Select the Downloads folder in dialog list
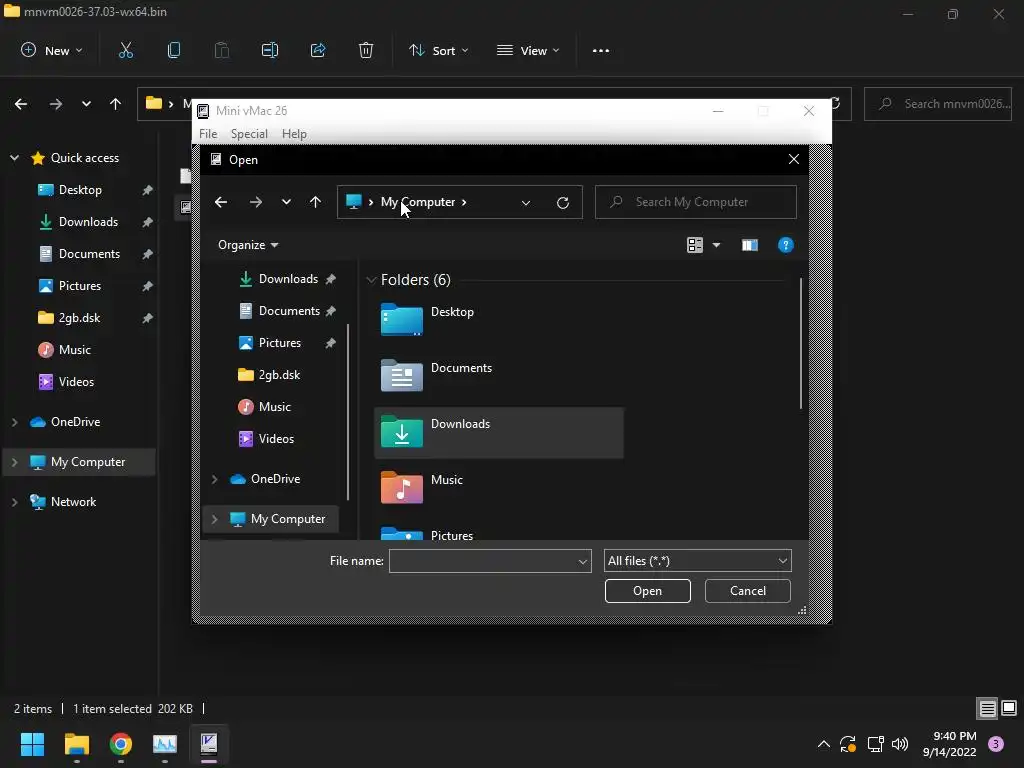The image size is (1024, 768). pos(499,432)
